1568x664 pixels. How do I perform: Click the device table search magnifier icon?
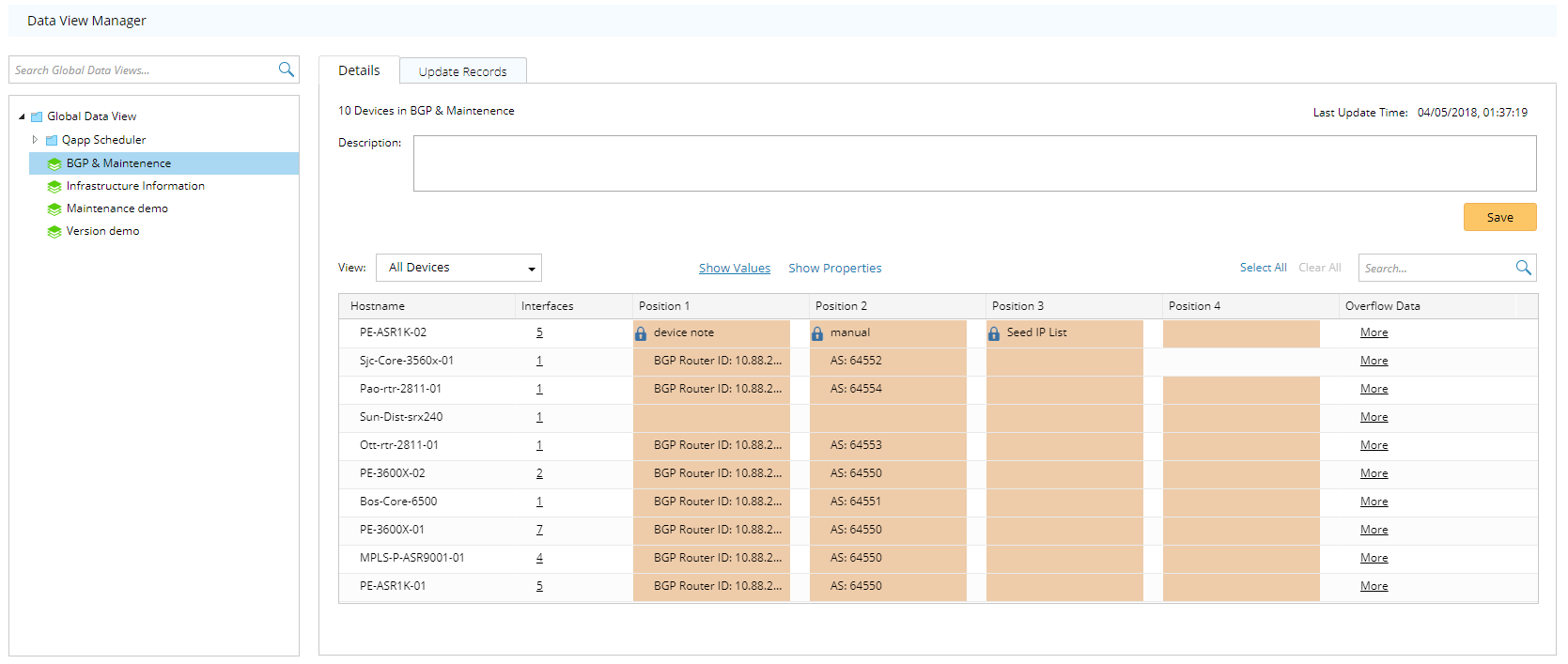1523,268
